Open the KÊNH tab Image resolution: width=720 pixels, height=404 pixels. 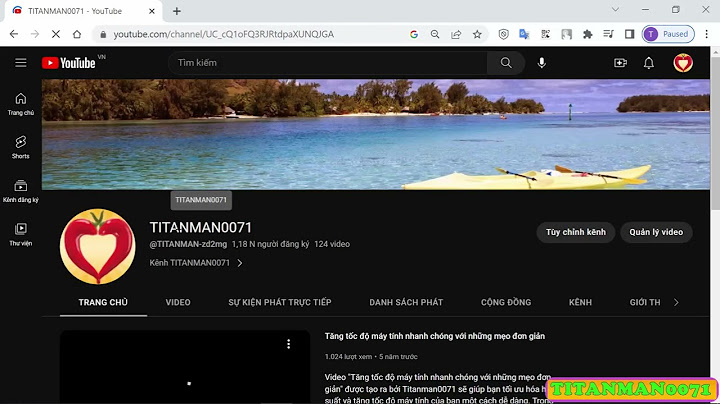(580, 302)
